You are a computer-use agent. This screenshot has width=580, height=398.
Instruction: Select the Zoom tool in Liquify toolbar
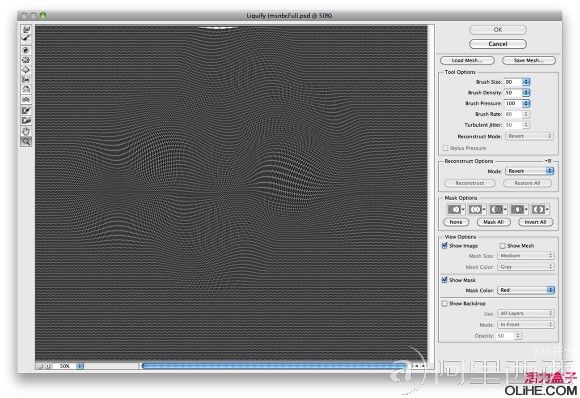(26, 141)
